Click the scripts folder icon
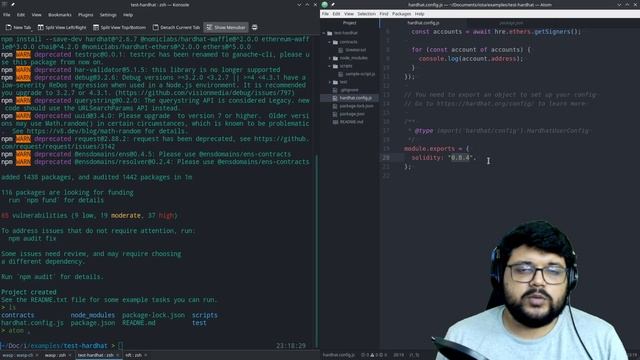 coord(335,66)
